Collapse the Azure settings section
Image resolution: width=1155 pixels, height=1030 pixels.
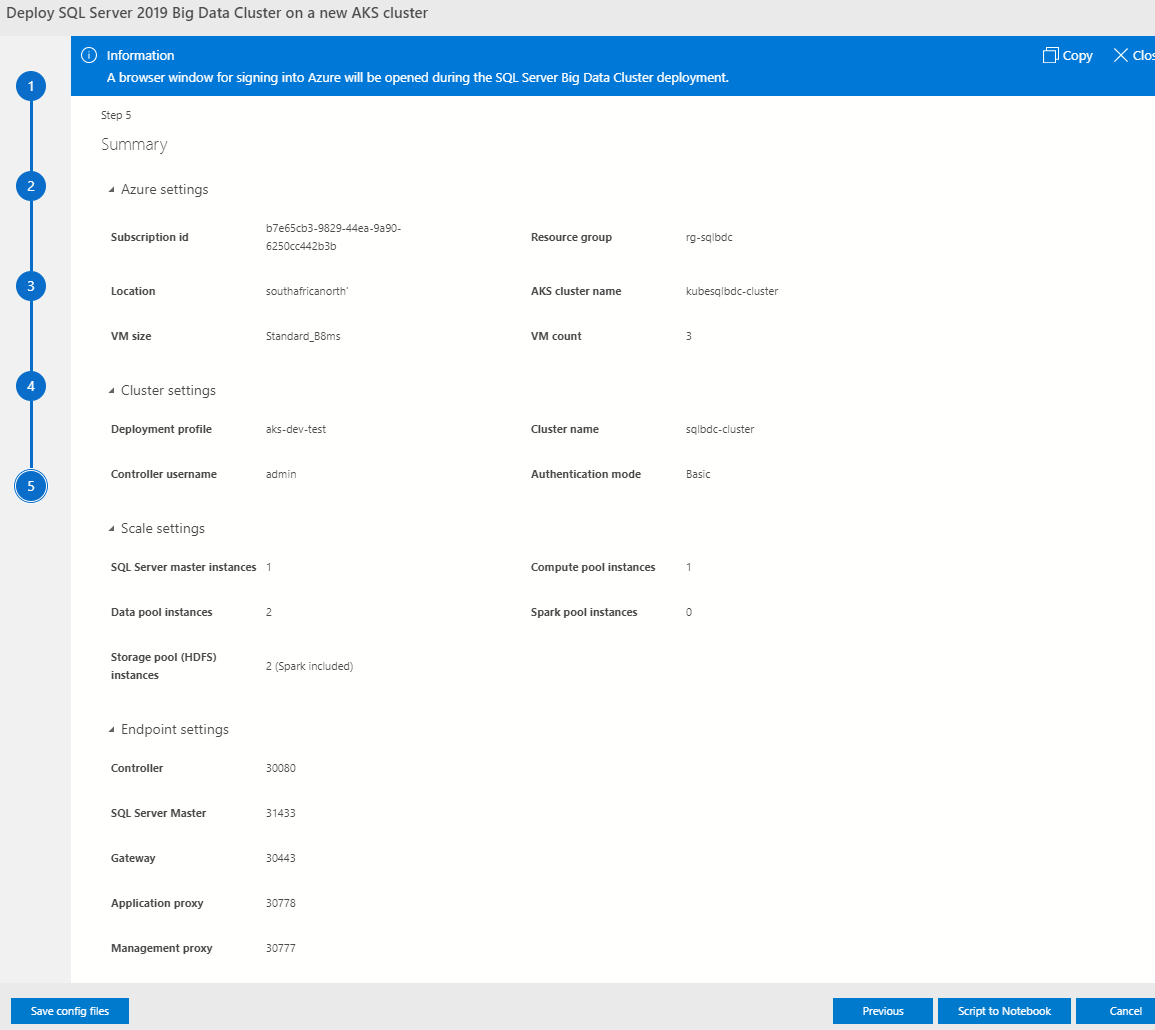[x=111, y=190]
